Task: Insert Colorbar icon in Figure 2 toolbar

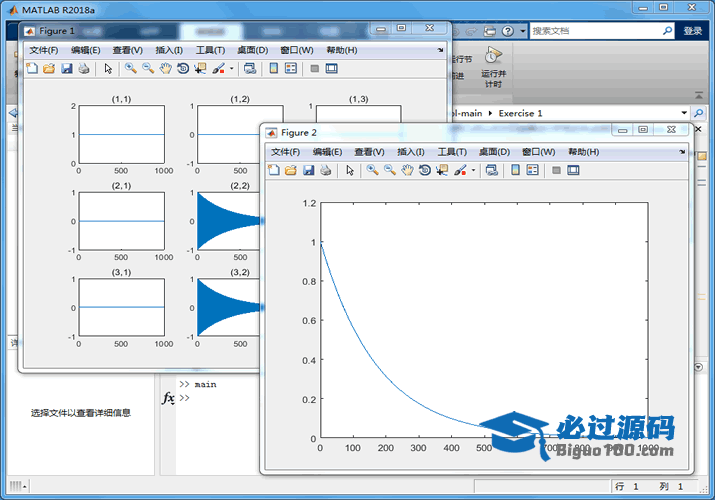Action: click(515, 170)
